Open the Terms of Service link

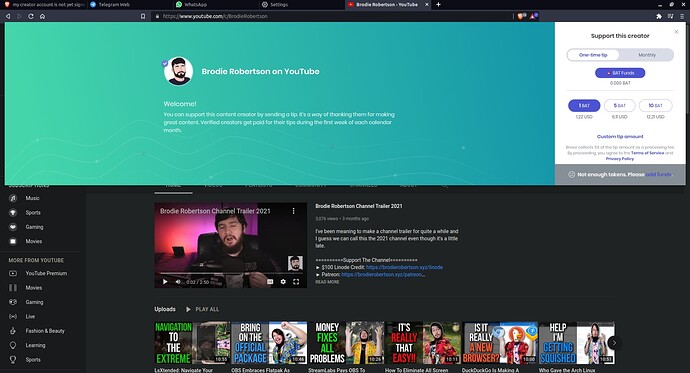[x=647, y=153]
